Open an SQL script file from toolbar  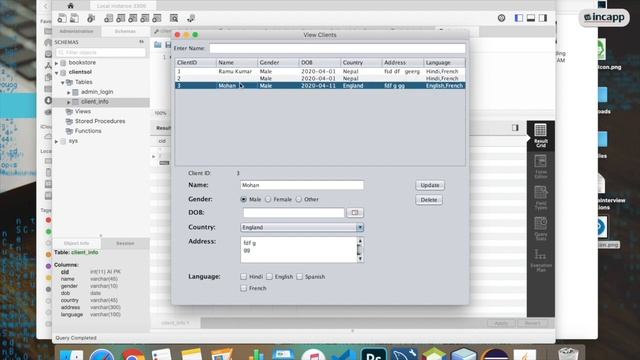pyautogui.click(x=74, y=18)
